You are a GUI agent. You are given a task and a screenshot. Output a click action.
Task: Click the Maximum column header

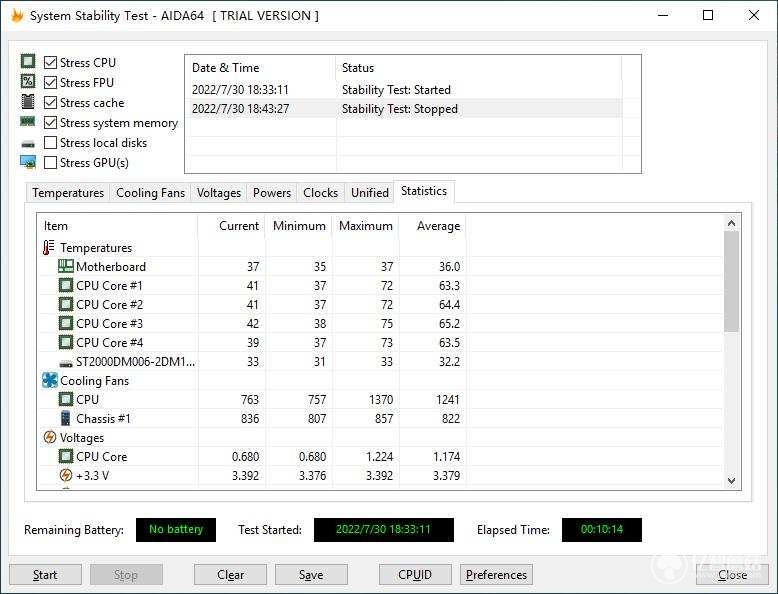(x=366, y=226)
